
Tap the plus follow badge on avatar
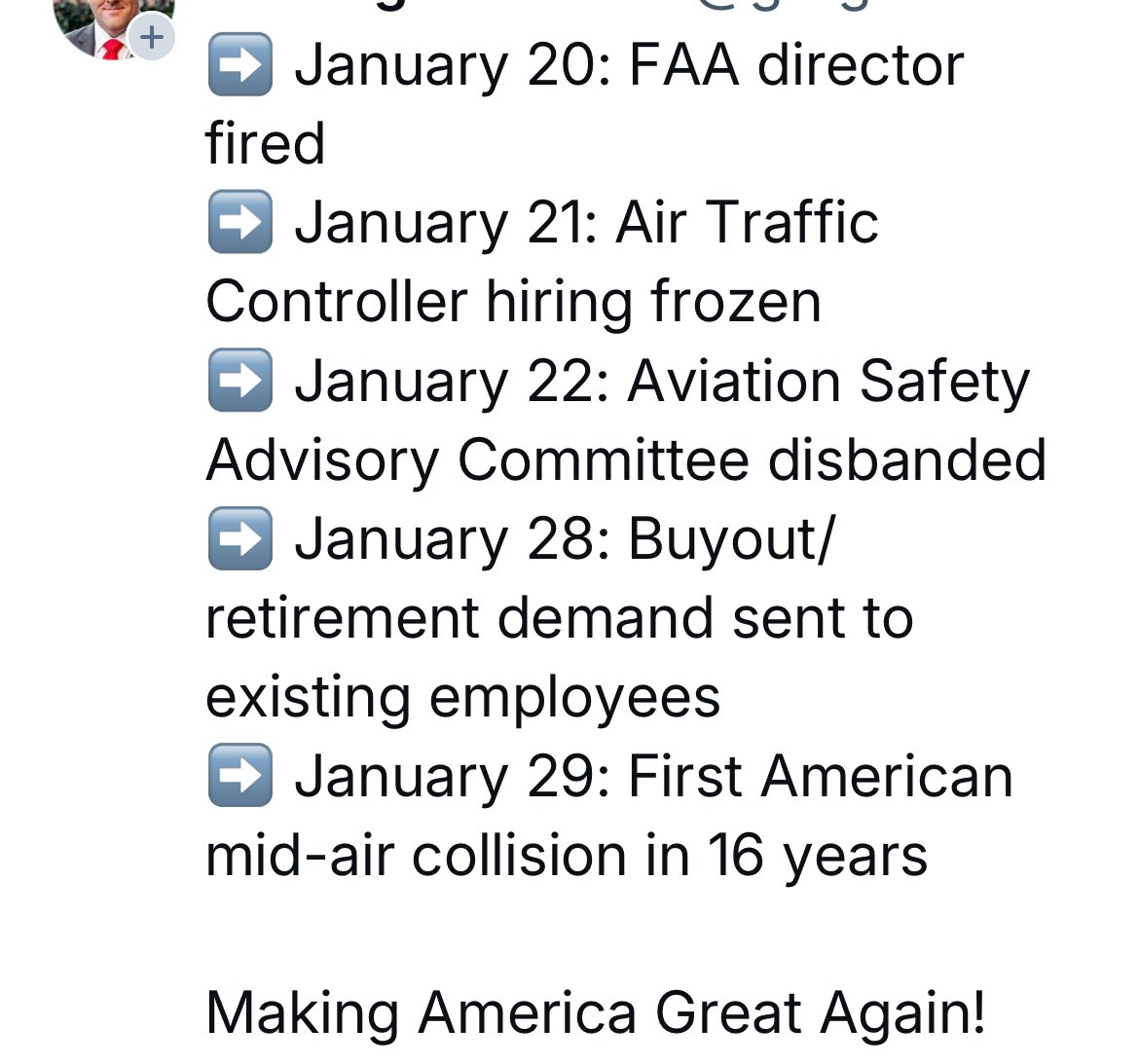tap(152, 37)
